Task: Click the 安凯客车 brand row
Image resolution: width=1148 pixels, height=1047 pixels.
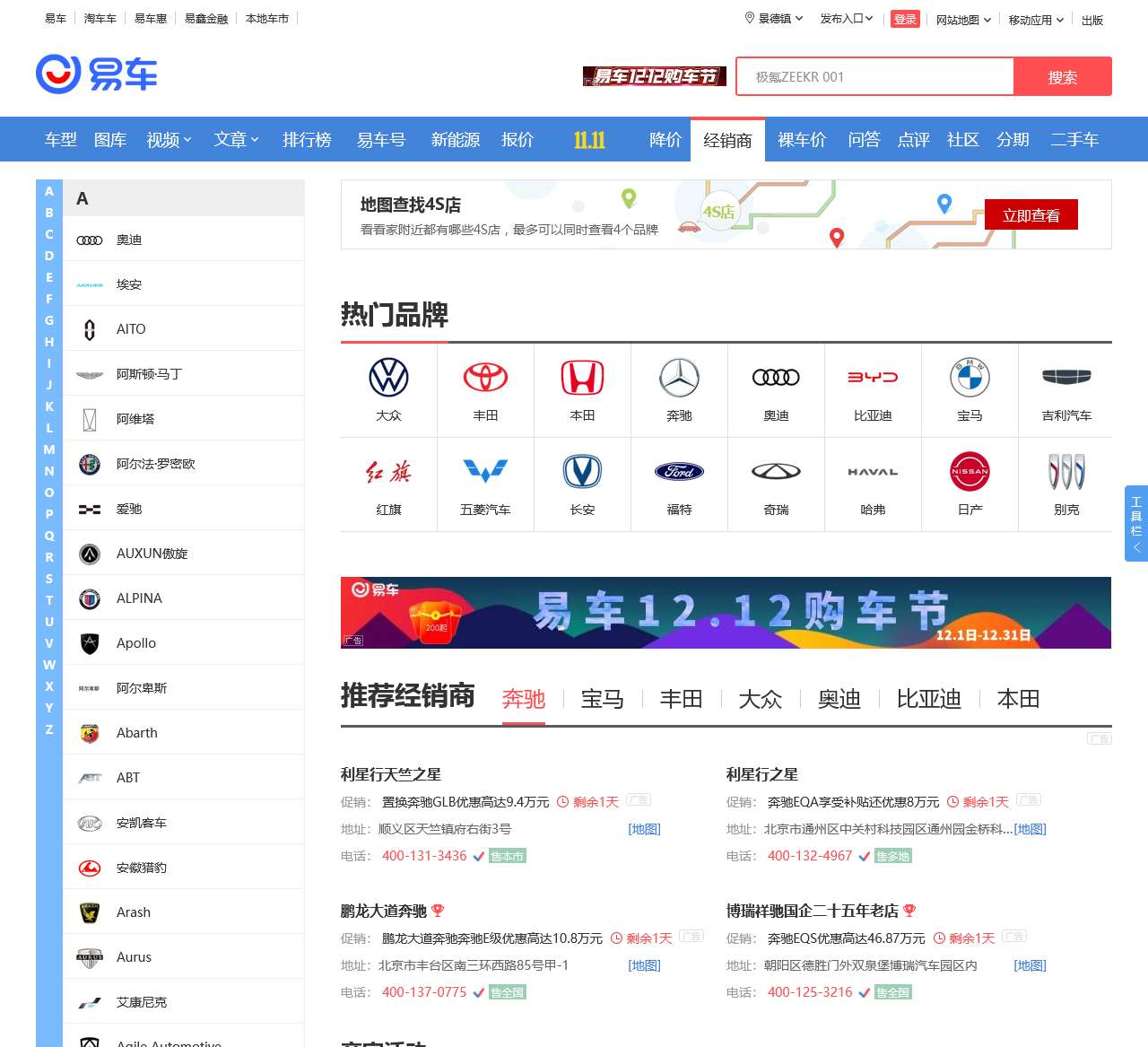Action: pyautogui.click(x=183, y=822)
